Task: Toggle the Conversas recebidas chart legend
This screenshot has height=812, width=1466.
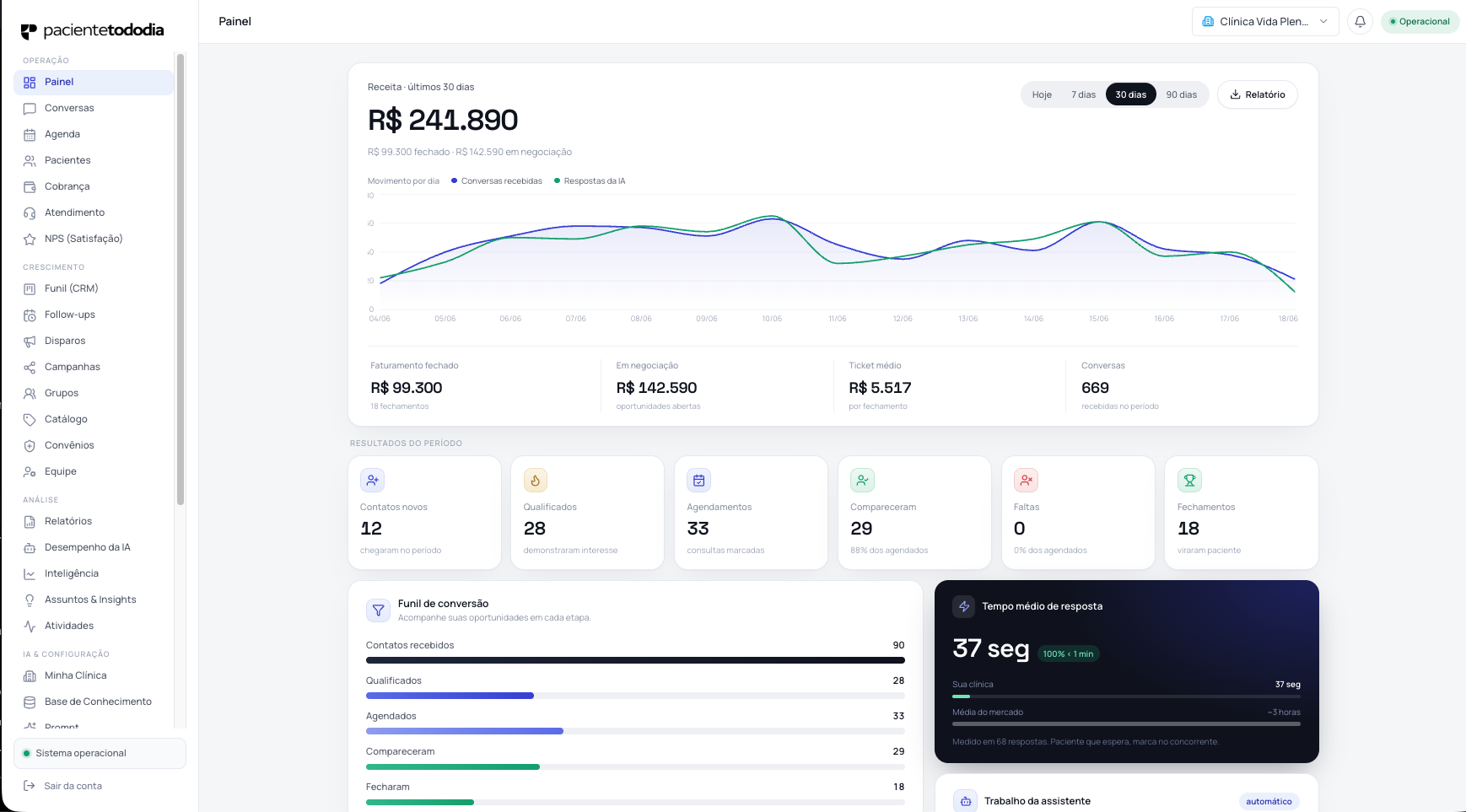Action: click(x=497, y=181)
